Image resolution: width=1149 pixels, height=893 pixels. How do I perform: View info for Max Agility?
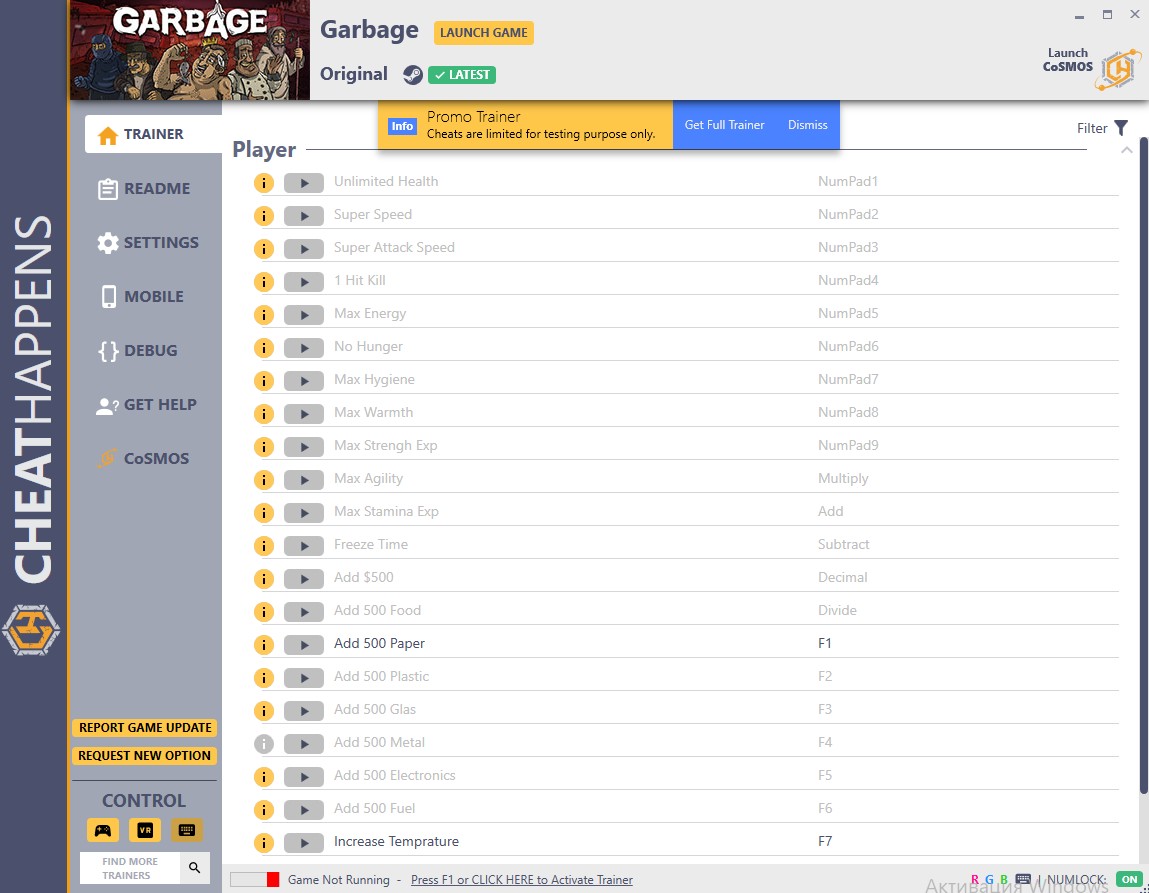[x=264, y=480]
